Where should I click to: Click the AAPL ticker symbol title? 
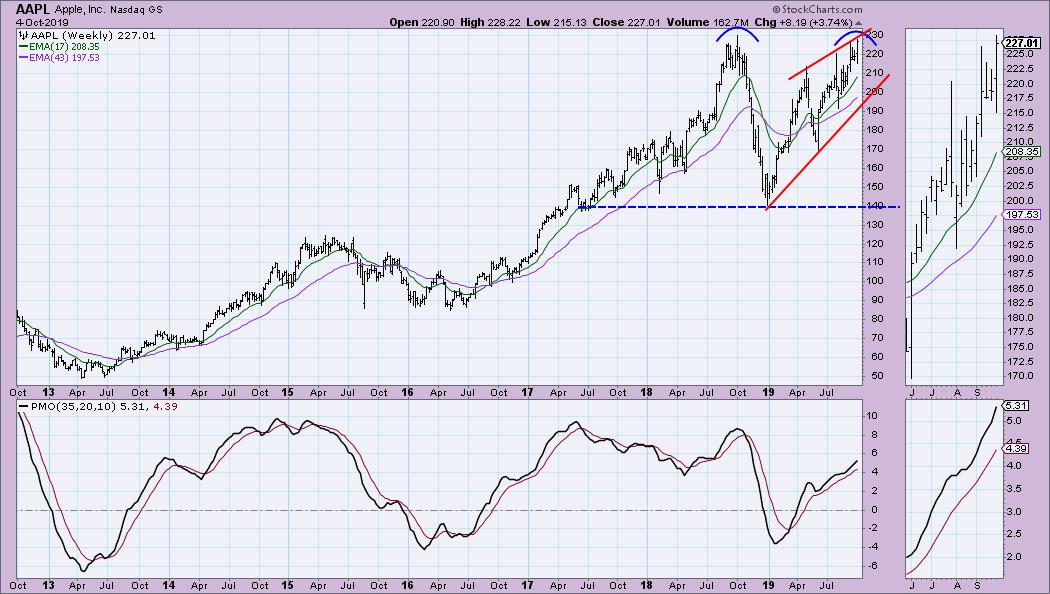[x=32, y=9]
